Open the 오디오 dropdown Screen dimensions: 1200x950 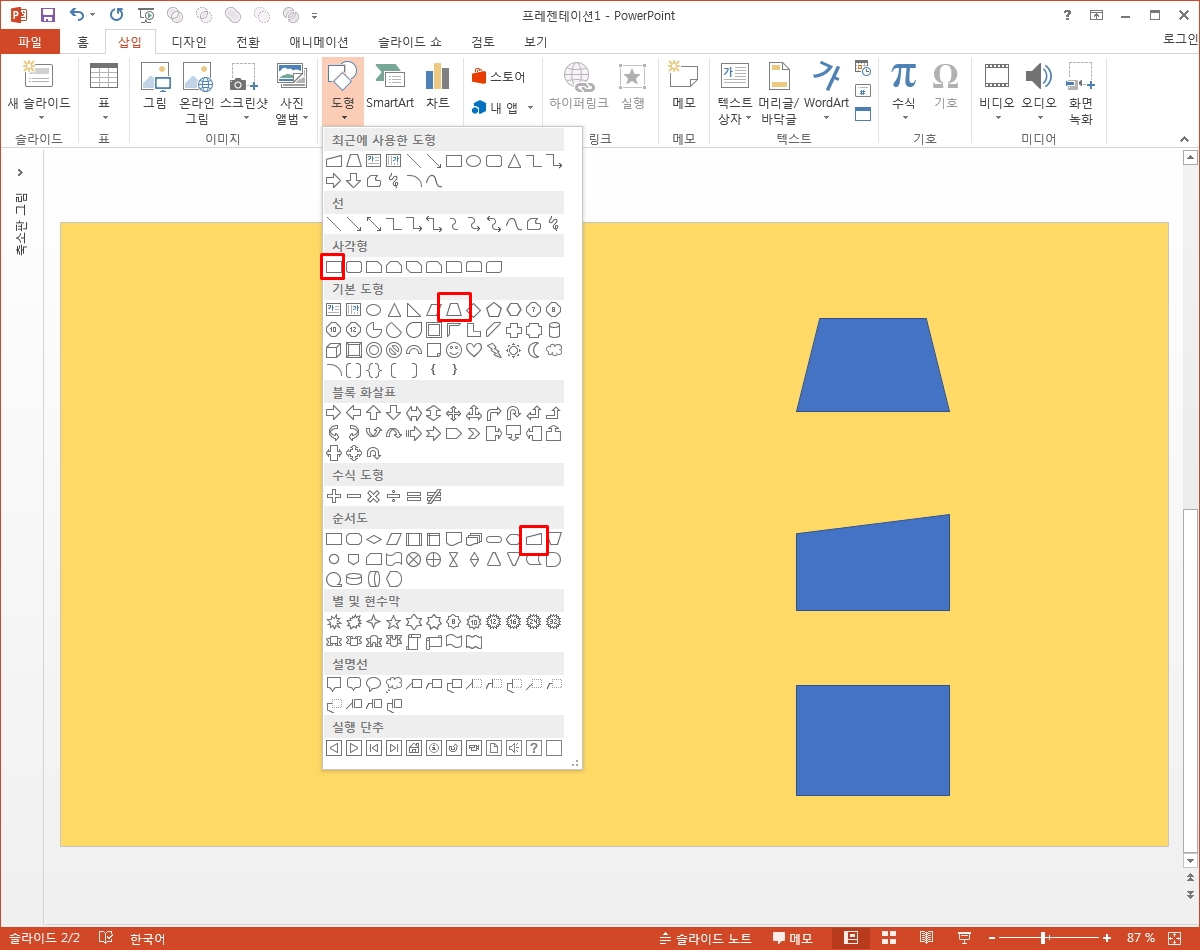pyautogui.click(x=1039, y=117)
